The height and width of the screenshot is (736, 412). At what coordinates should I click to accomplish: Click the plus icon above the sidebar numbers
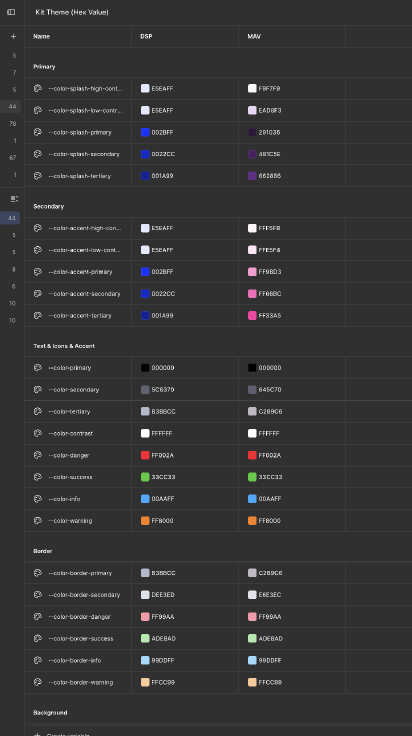click(13, 36)
